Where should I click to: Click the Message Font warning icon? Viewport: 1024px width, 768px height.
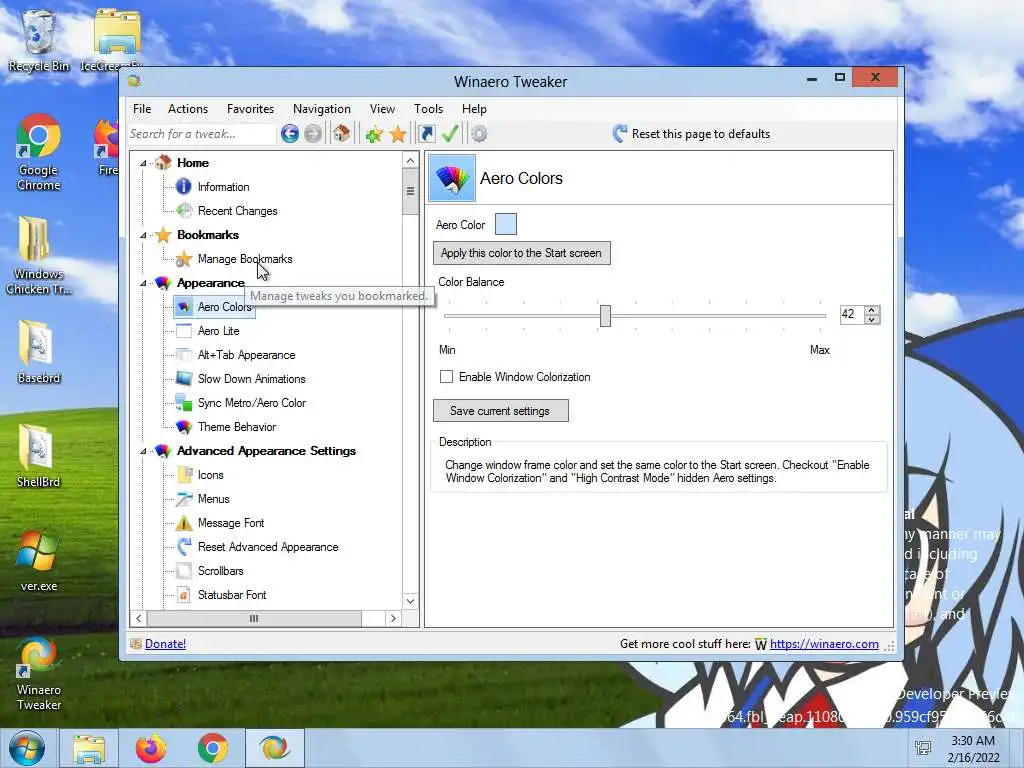[184, 523]
